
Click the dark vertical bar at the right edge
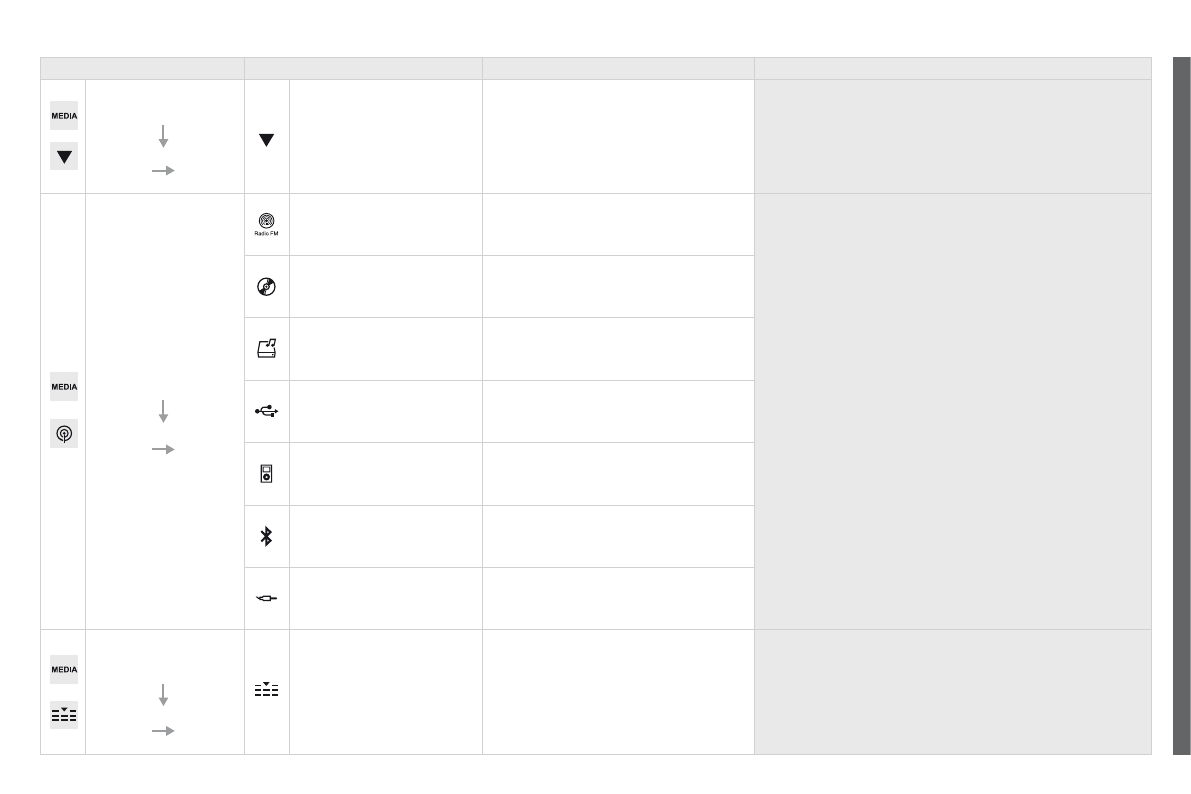coord(1181,405)
